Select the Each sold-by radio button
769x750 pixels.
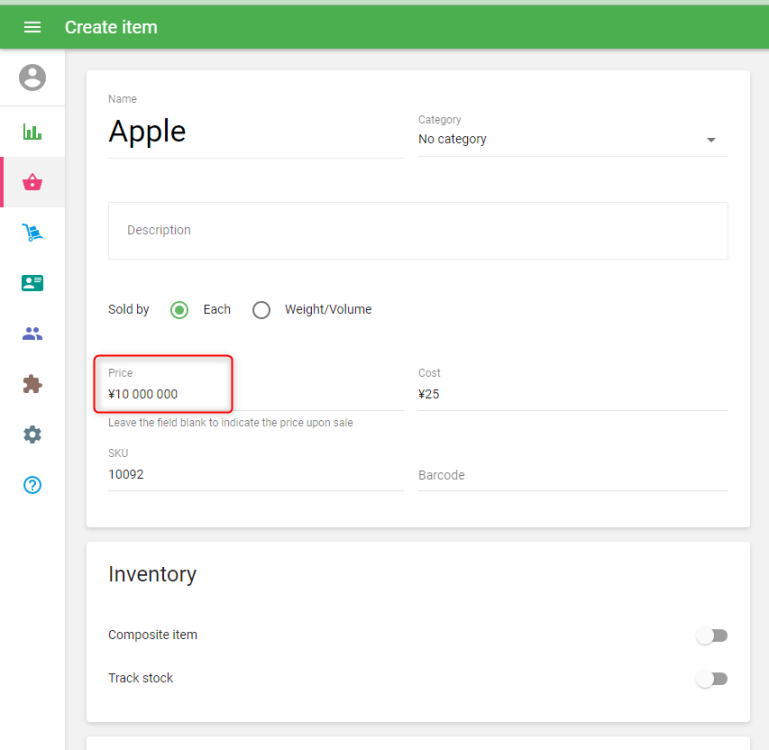point(179,310)
